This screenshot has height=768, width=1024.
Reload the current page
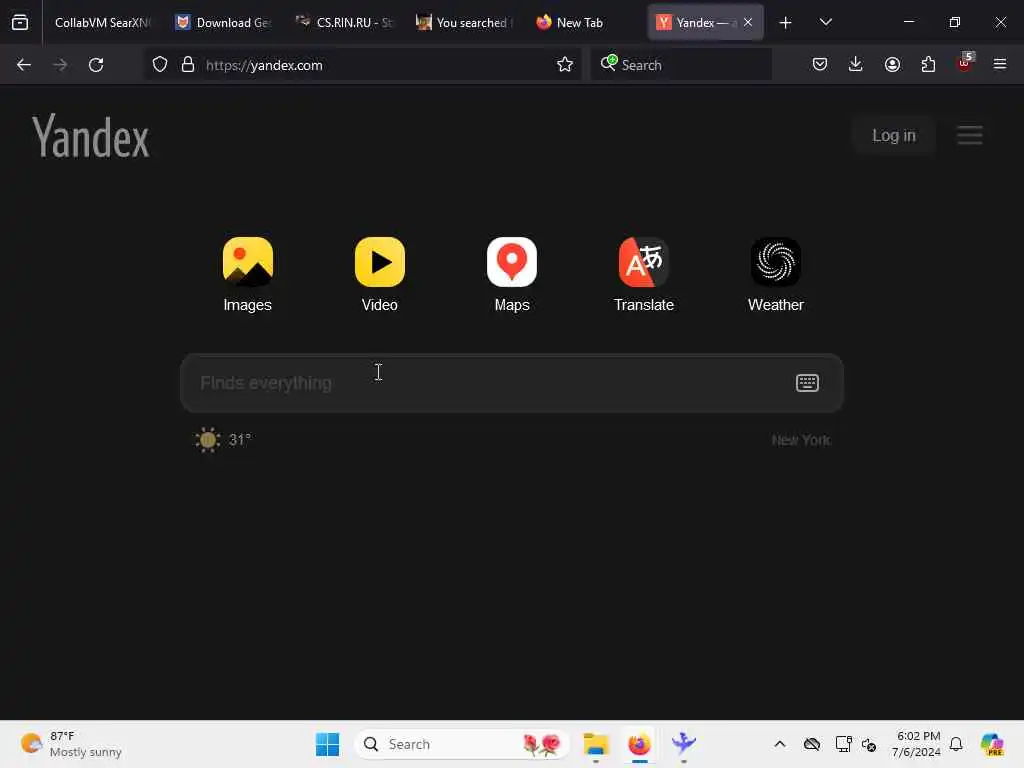(x=96, y=65)
